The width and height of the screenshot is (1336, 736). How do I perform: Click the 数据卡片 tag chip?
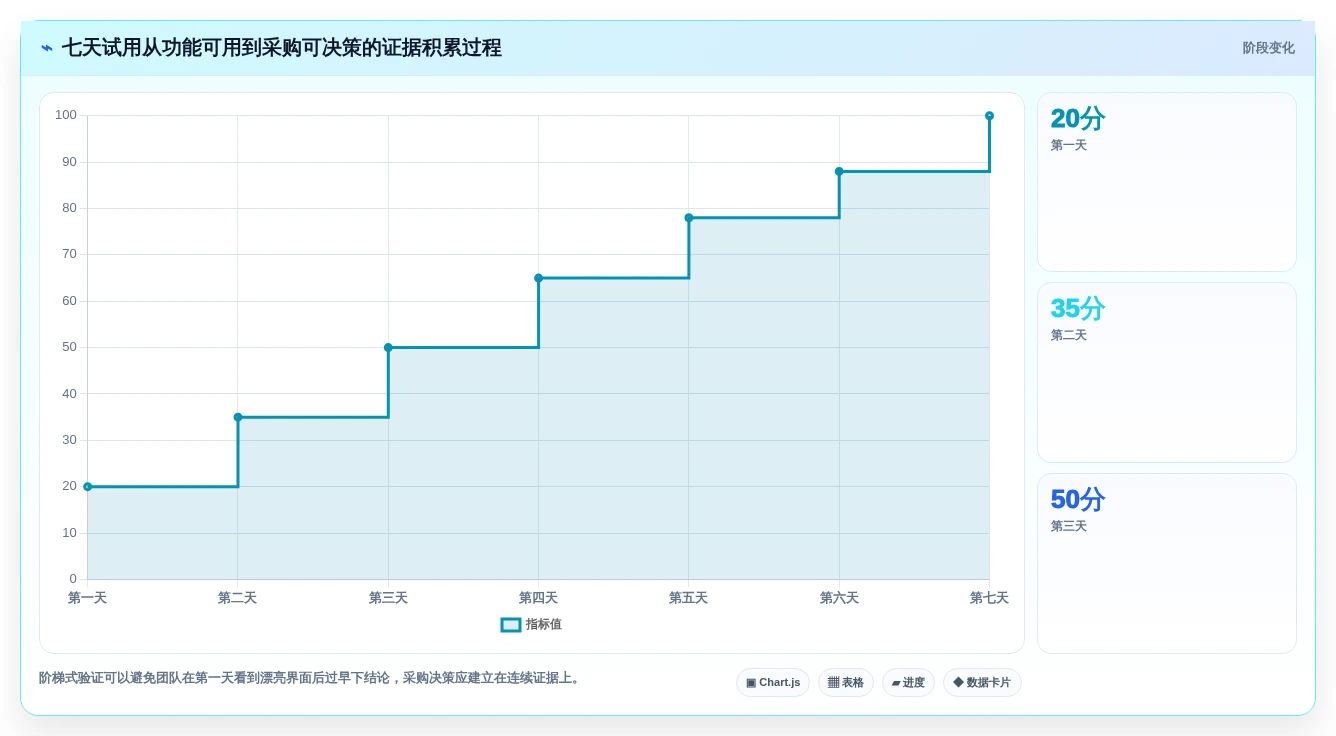coord(982,683)
